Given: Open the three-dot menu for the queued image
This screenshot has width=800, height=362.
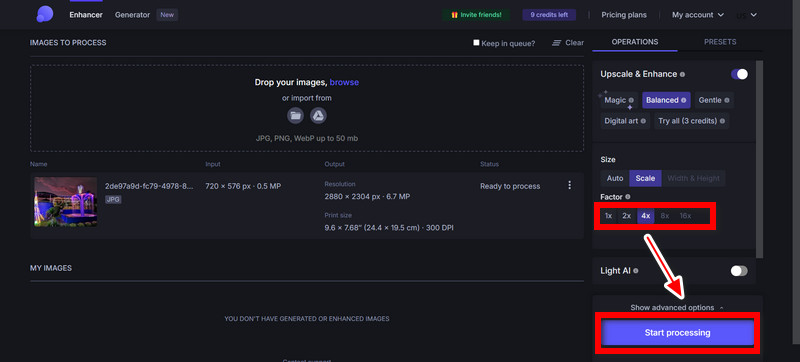Looking at the screenshot, I should [x=570, y=186].
